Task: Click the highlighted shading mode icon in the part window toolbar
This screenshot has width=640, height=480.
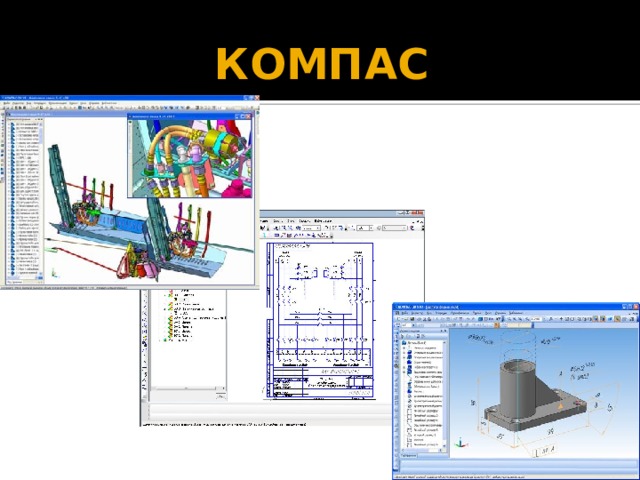Action: tap(595, 319)
